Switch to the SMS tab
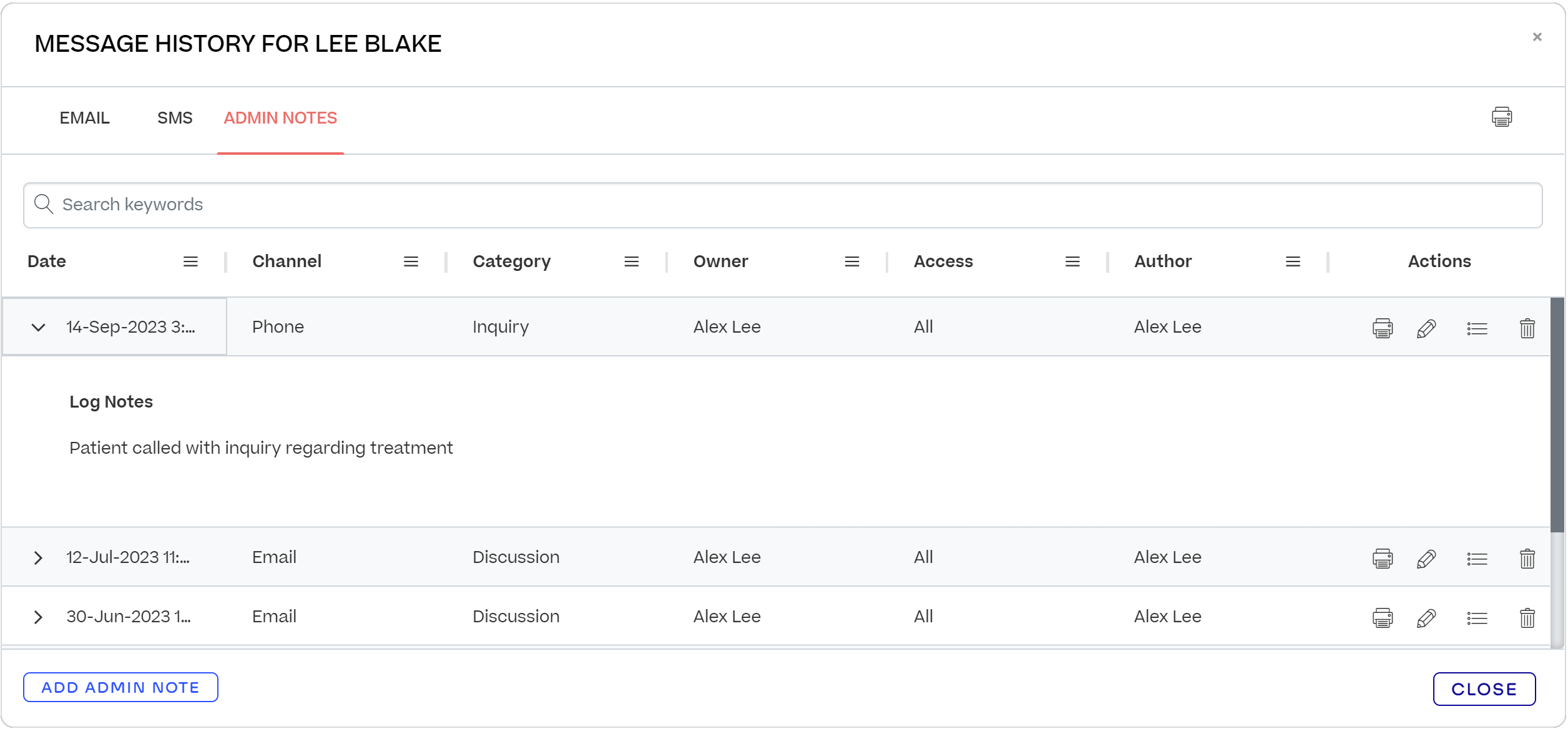The height and width of the screenshot is (729, 1568). click(175, 117)
